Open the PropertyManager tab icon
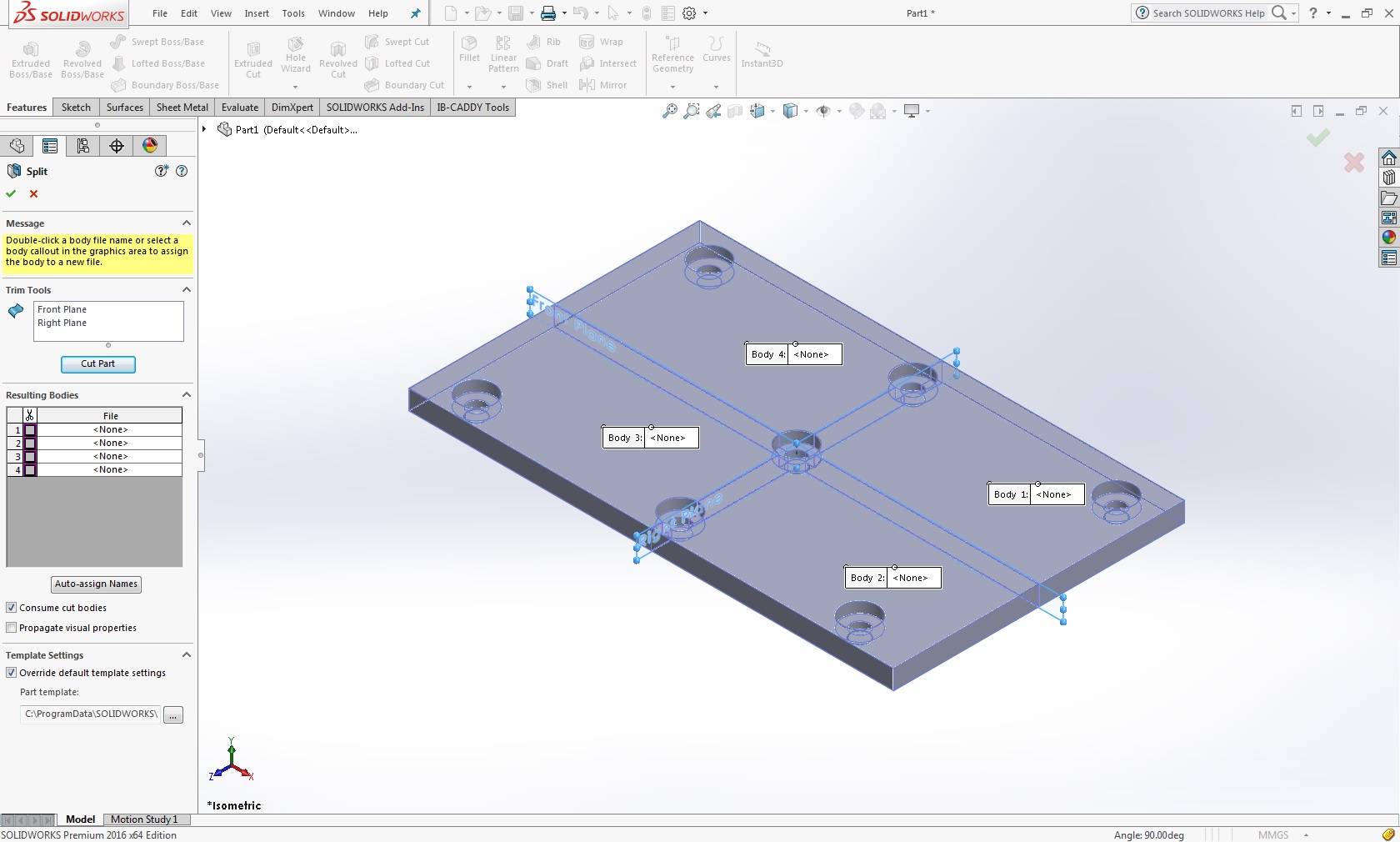The height and width of the screenshot is (842, 1400). coord(50,146)
